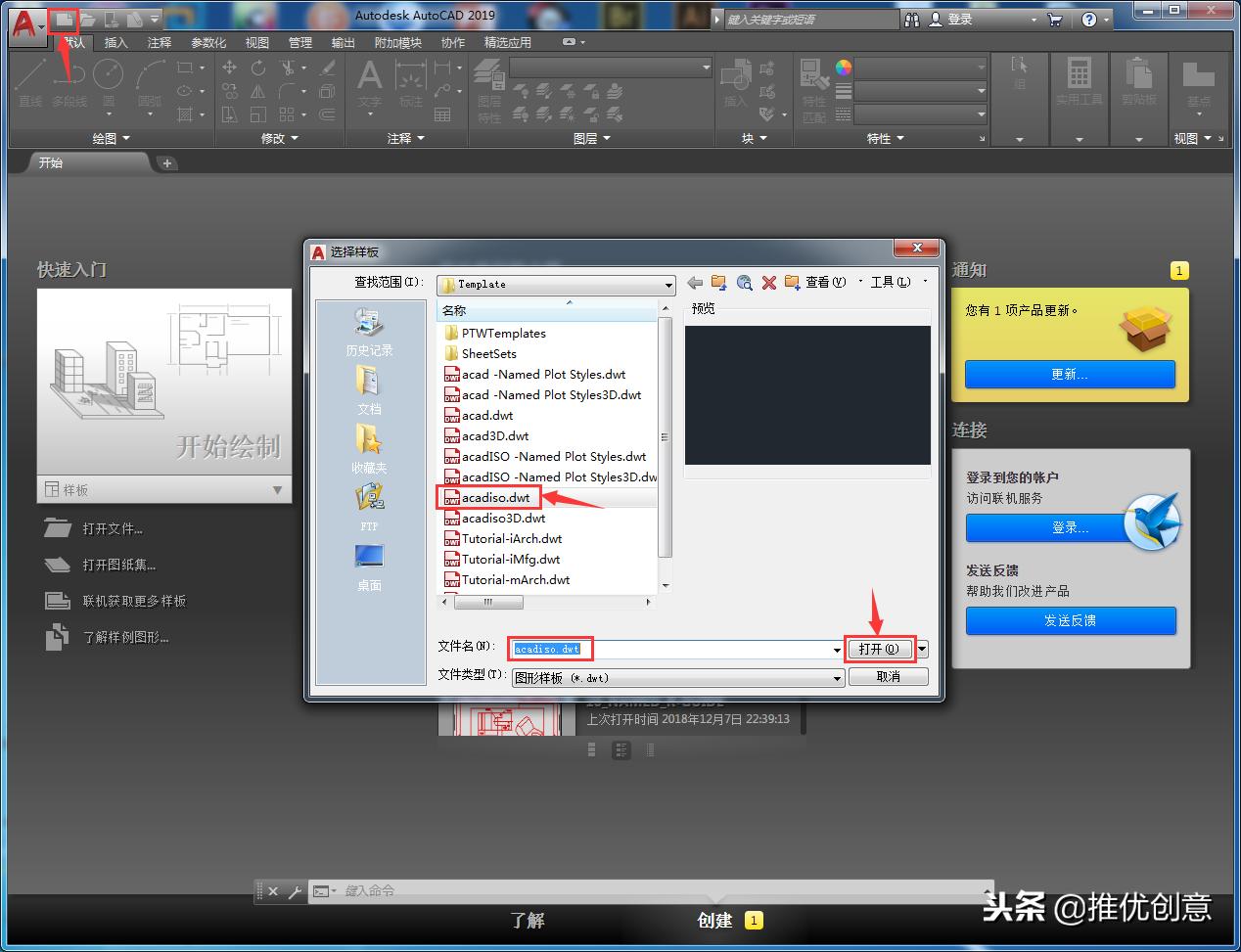Image resolution: width=1241 pixels, height=952 pixels.
Task: Click the blue 更新 update button
Action: (1070, 375)
